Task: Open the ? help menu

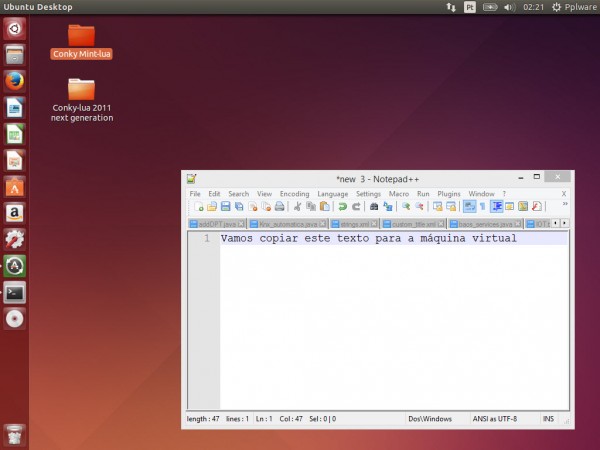Action: pos(504,194)
